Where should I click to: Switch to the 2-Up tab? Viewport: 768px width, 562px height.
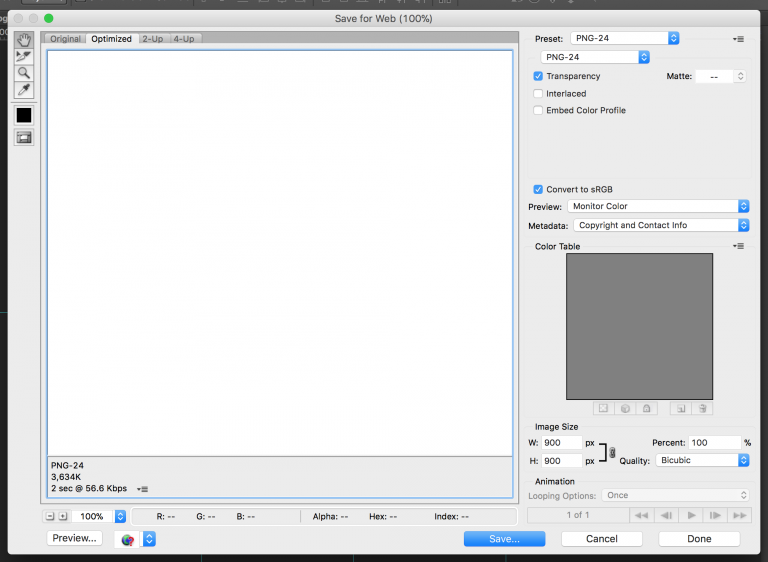(x=153, y=39)
